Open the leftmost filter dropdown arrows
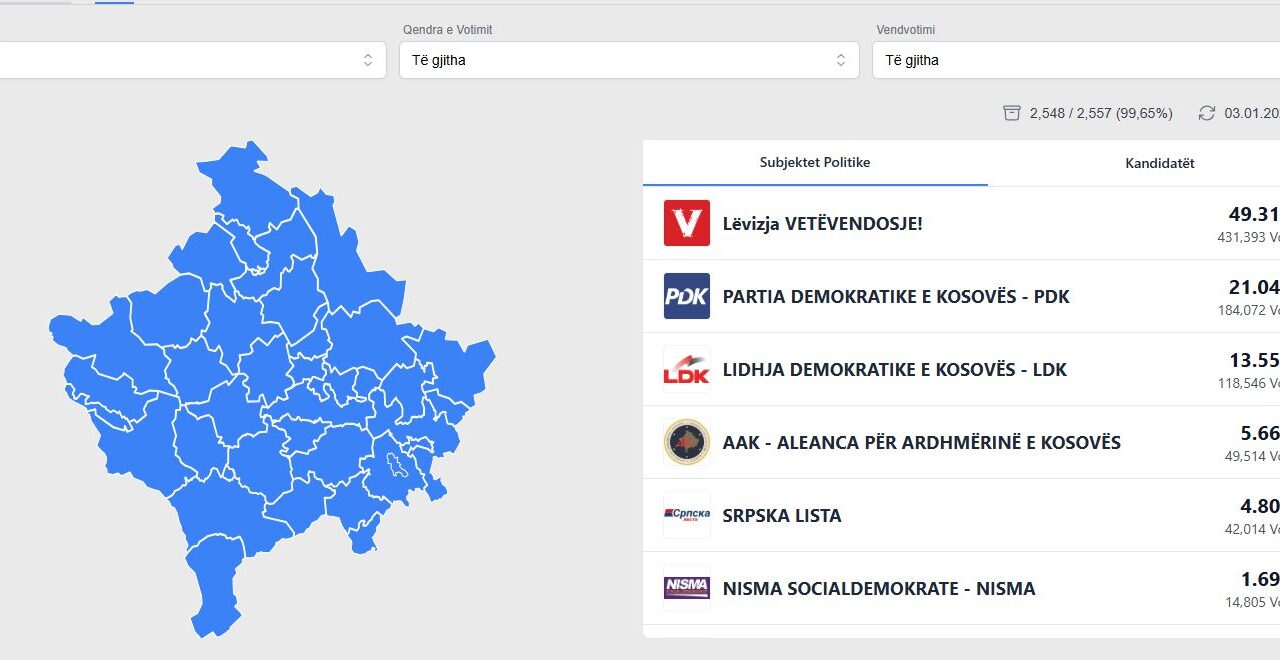The image size is (1280, 660). [368, 60]
